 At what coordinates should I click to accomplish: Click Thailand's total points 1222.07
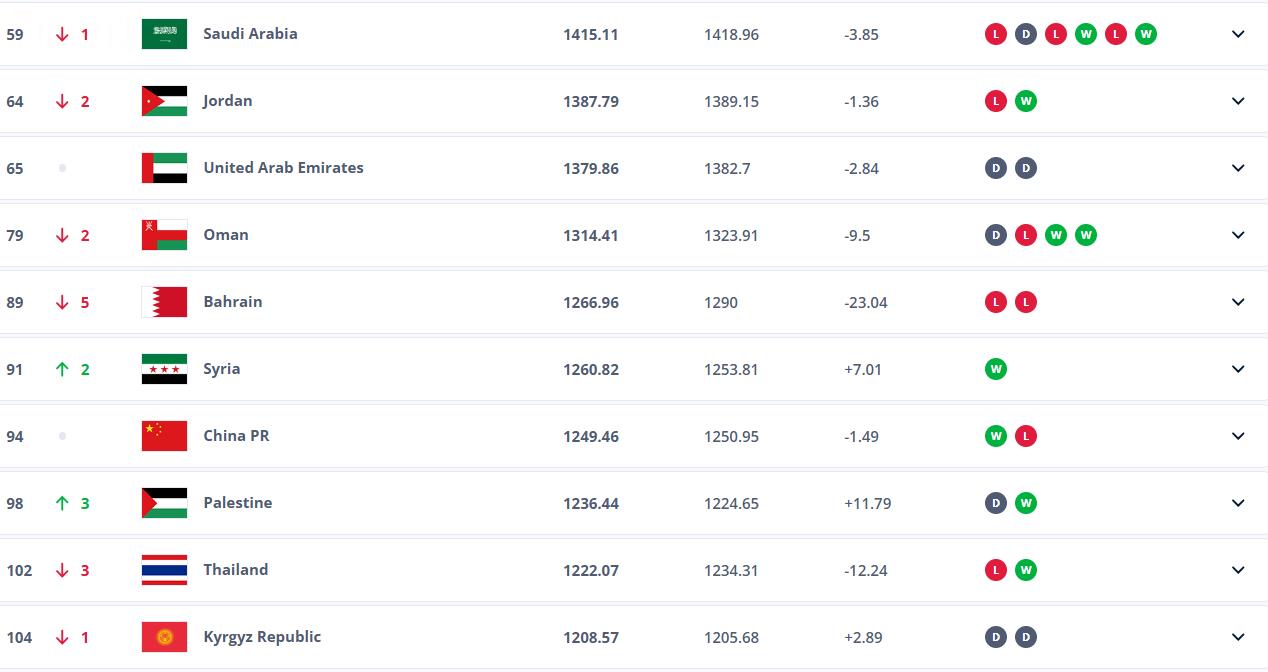(591, 570)
